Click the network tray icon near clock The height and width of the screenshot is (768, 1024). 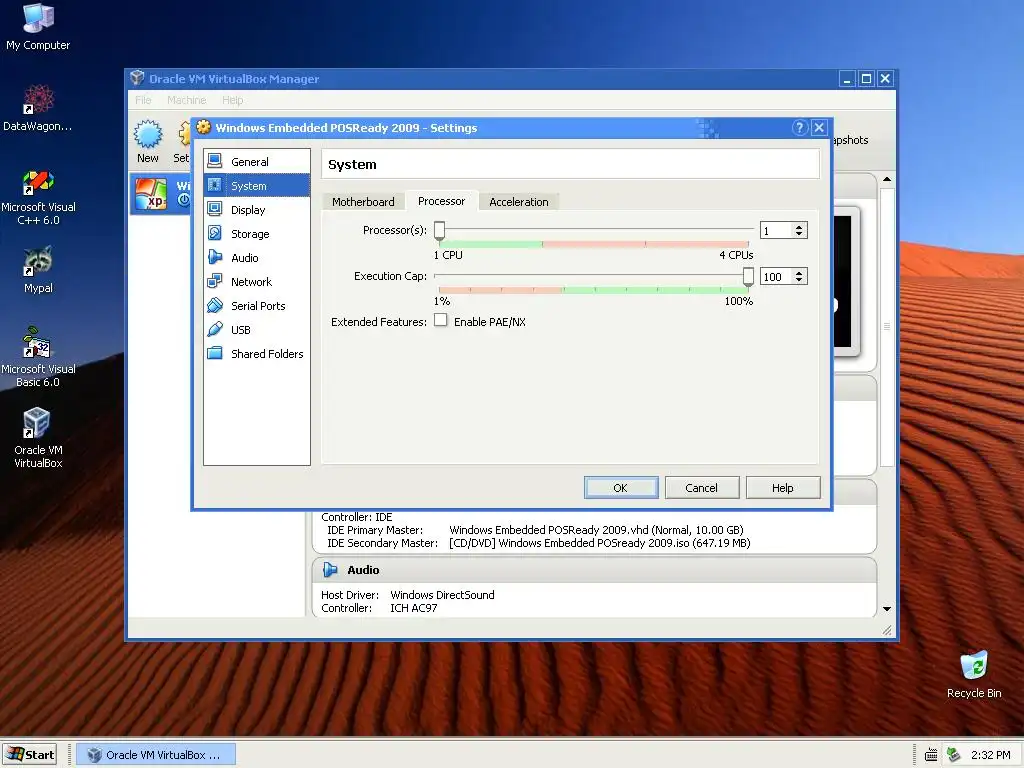[x=953, y=755]
